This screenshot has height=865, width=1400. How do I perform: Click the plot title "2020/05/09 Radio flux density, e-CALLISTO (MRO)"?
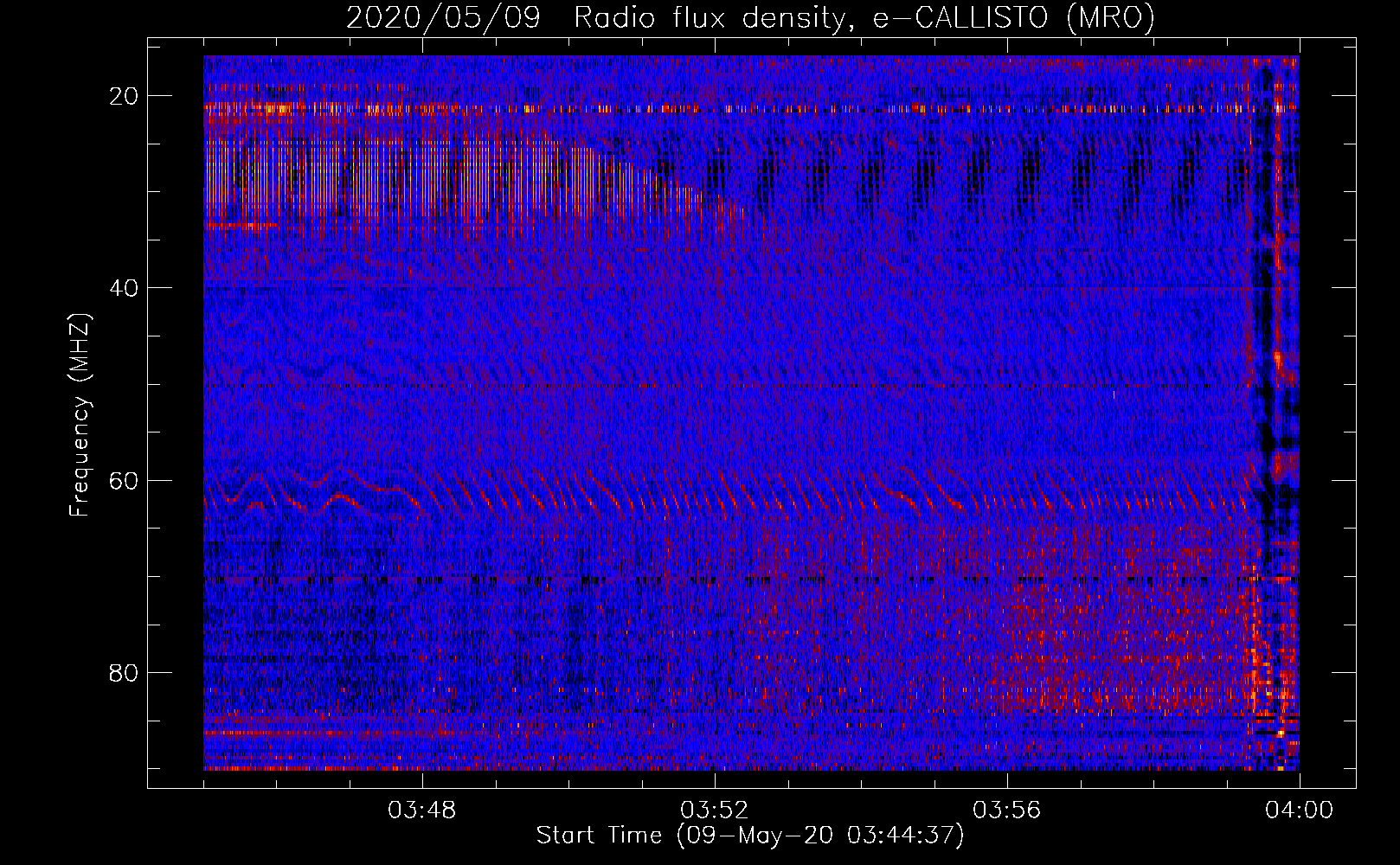(x=750, y=18)
